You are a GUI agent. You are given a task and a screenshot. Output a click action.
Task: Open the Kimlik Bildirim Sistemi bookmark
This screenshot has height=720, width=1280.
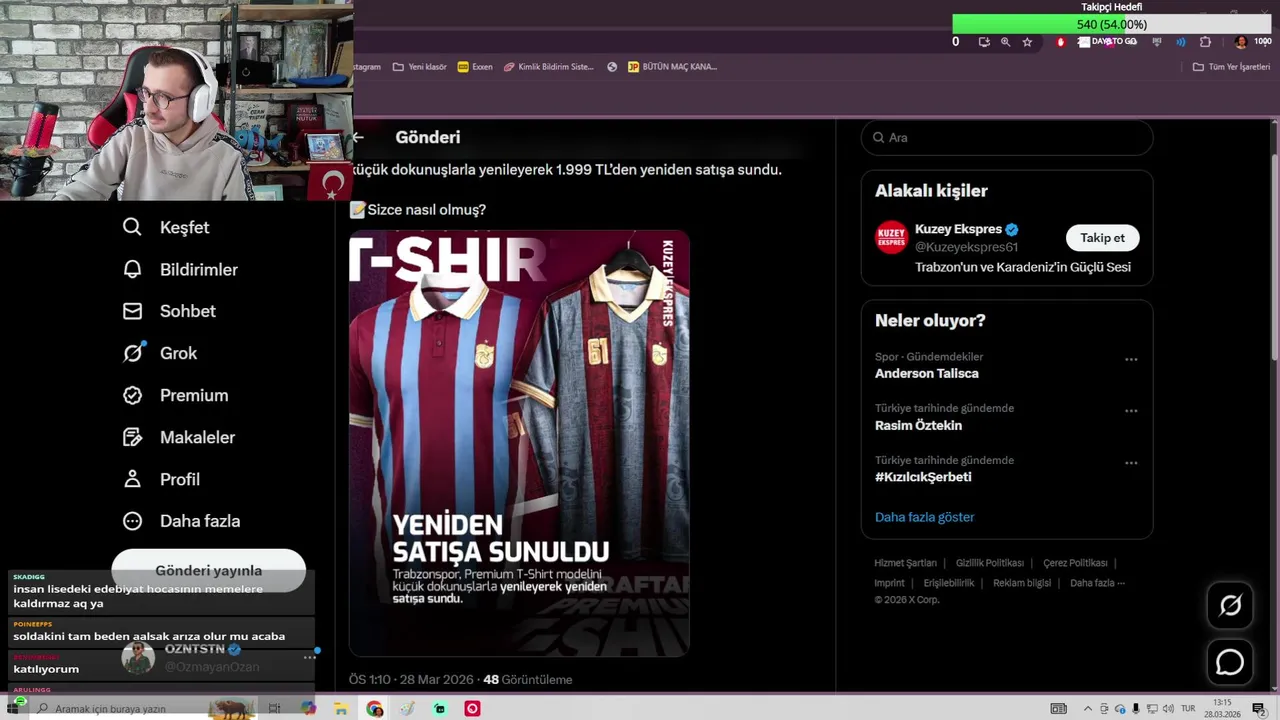coord(549,67)
